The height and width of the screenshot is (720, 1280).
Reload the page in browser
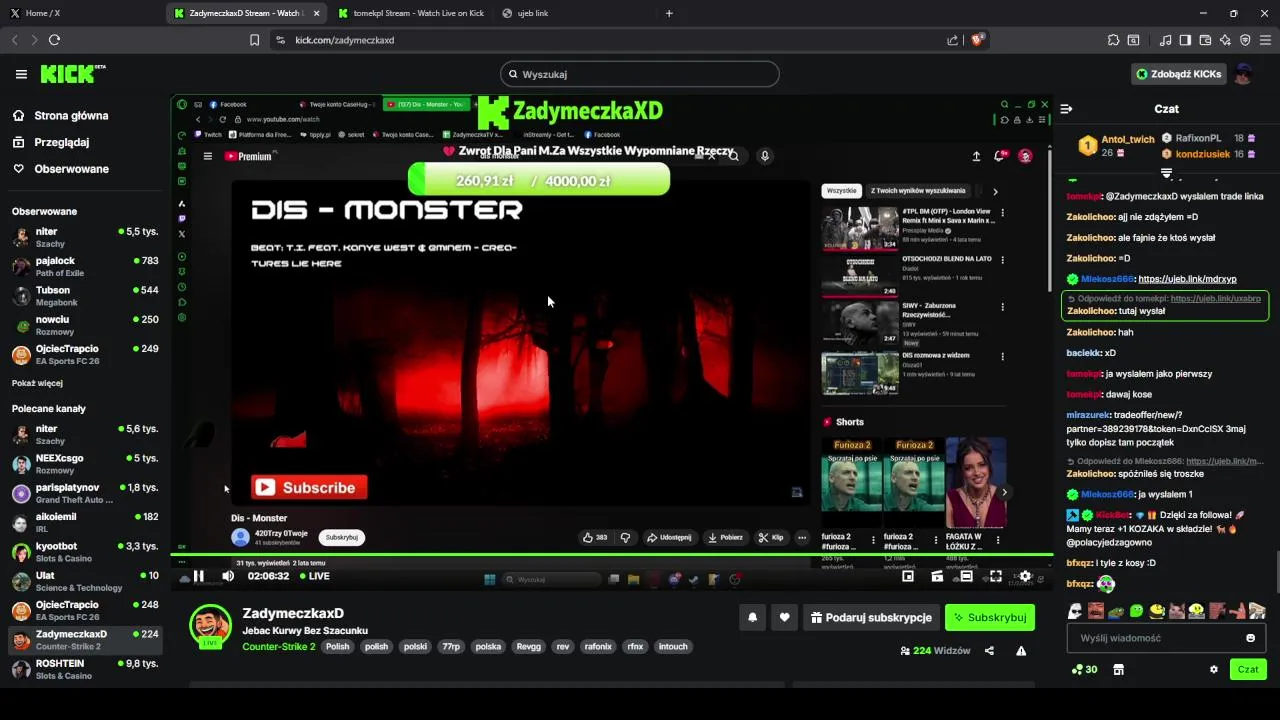(54, 40)
